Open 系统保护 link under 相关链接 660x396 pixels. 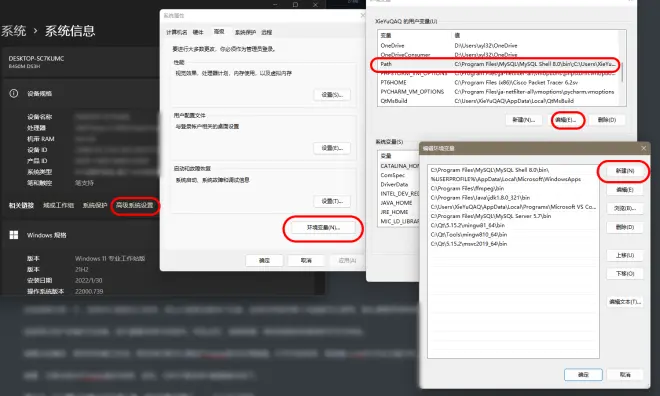[95, 205]
